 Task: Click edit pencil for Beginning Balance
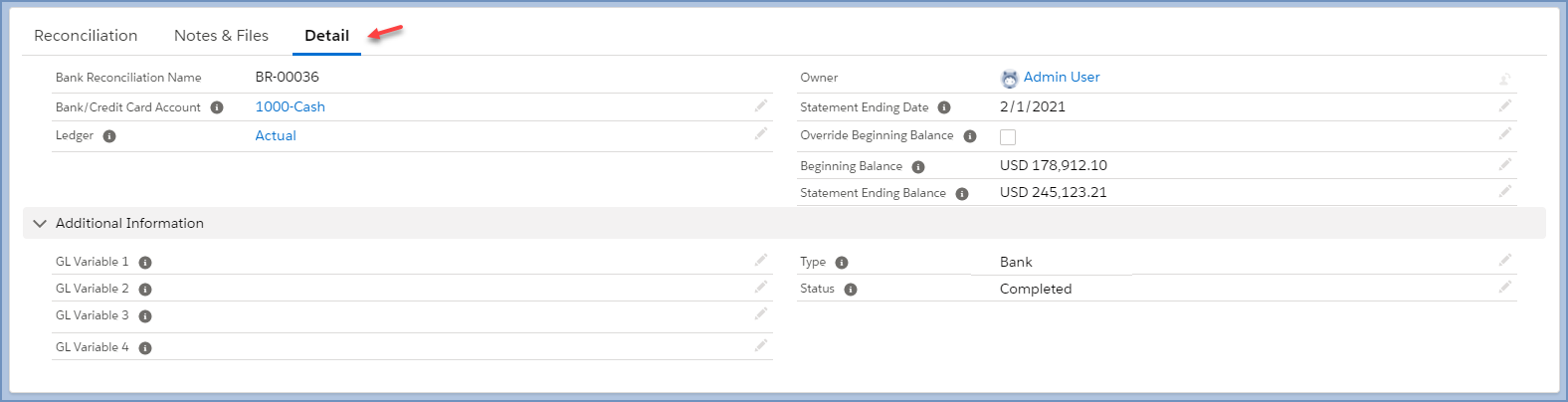tap(1504, 164)
